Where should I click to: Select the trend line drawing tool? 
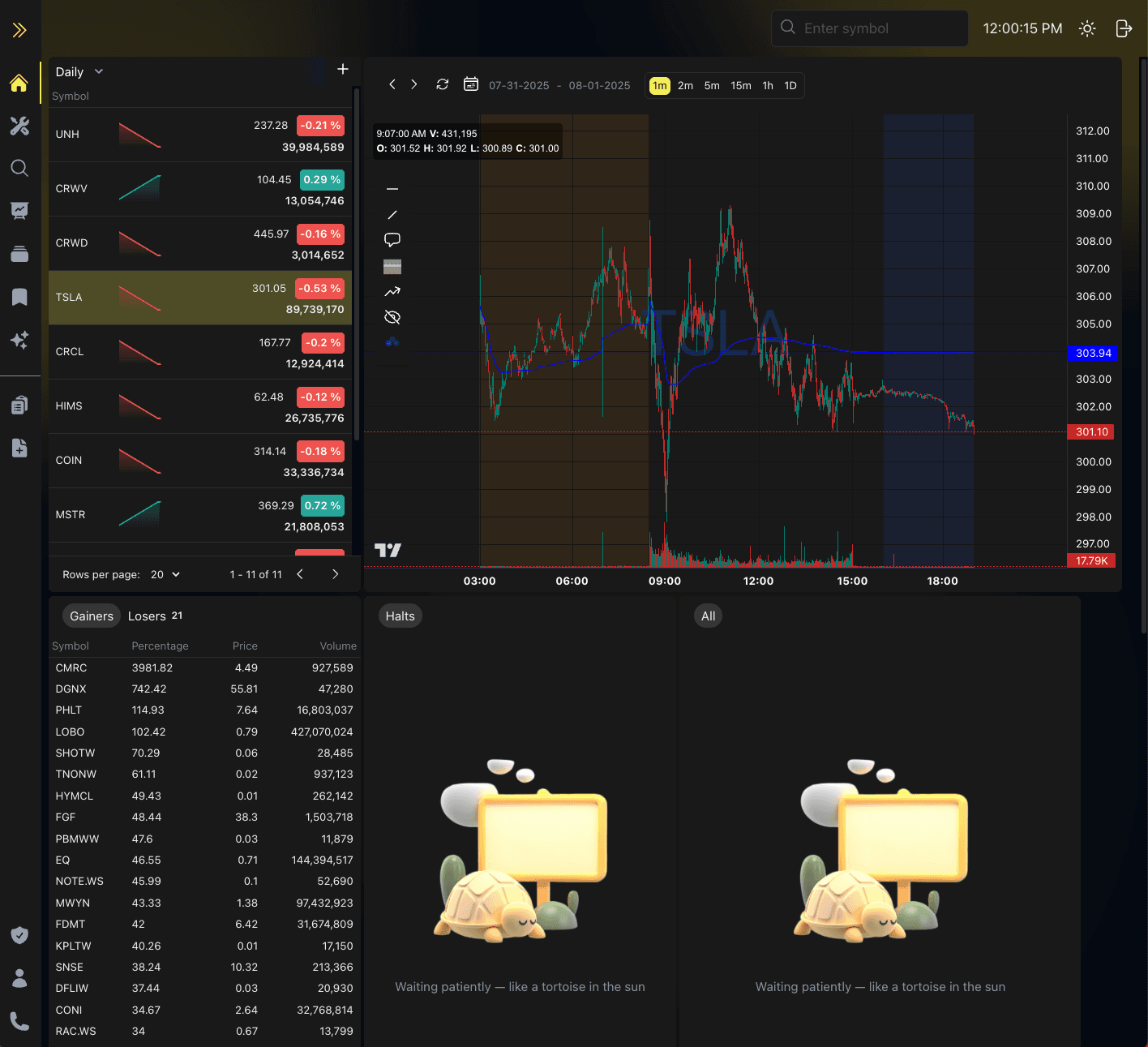(x=392, y=215)
